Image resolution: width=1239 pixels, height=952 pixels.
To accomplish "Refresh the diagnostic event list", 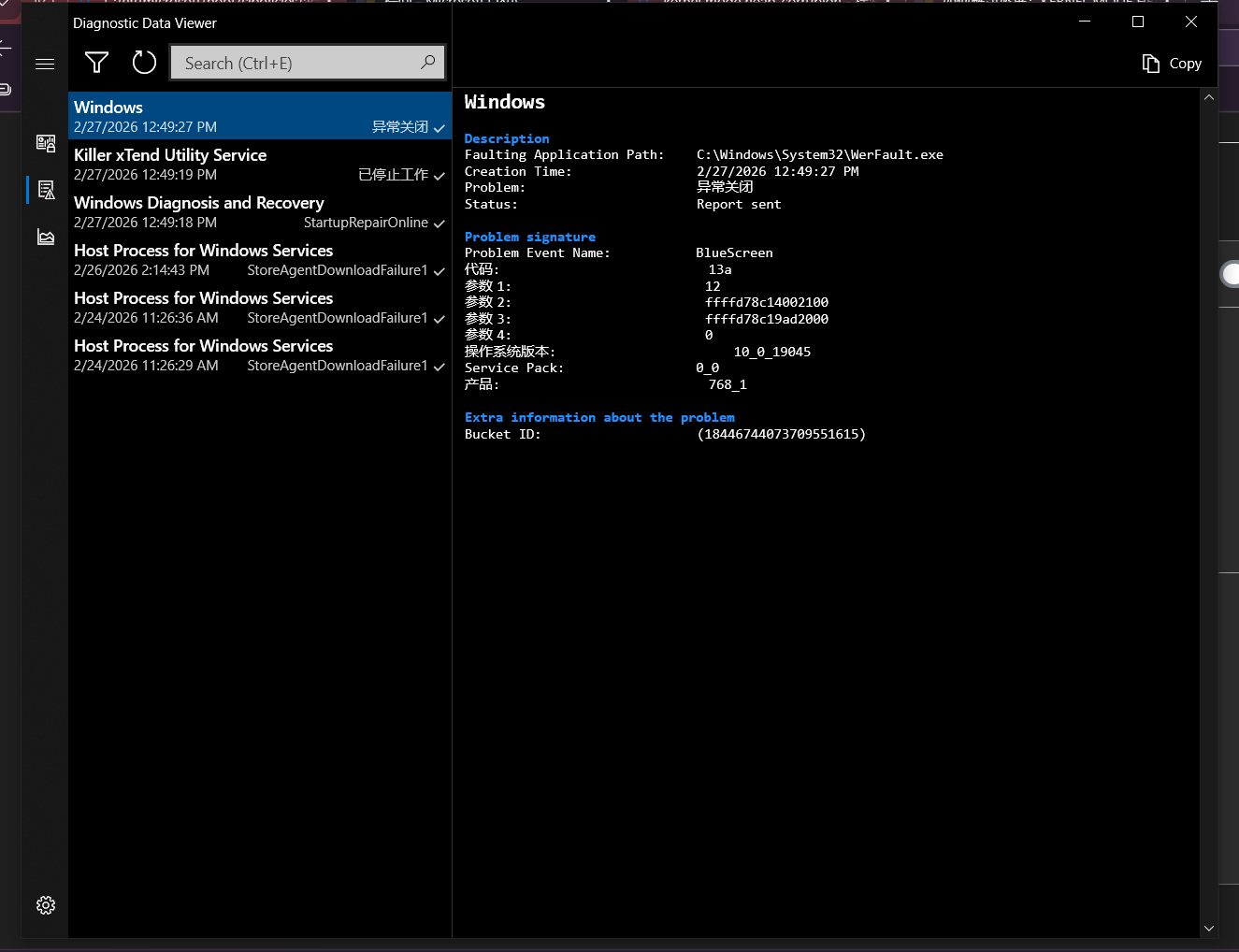I will [144, 63].
